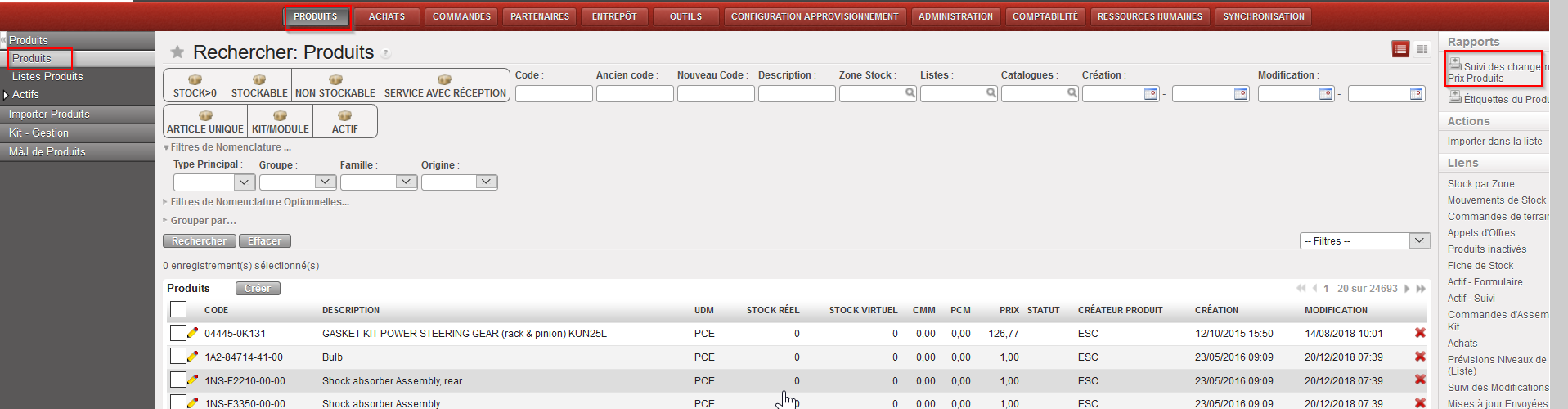Open the Type Principal dropdown
This screenshot has height=409, width=1568.
click(244, 182)
